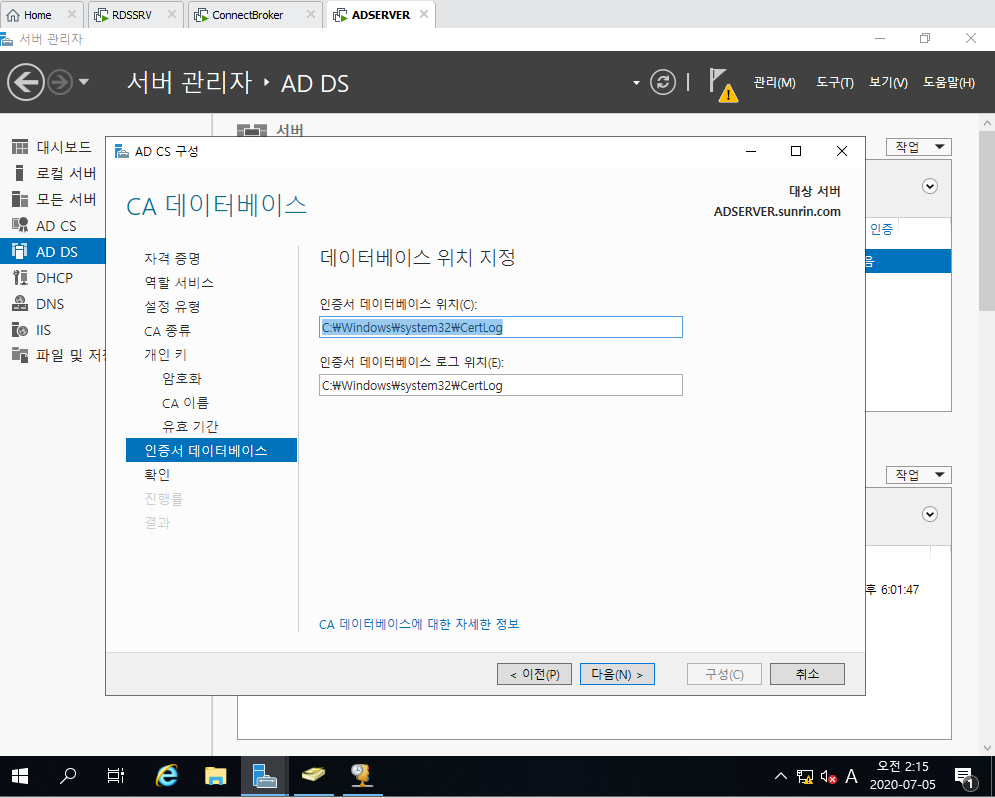Refresh Server Manager with the refresh icon
Screen dimensions: 995x798
[662, 82]
